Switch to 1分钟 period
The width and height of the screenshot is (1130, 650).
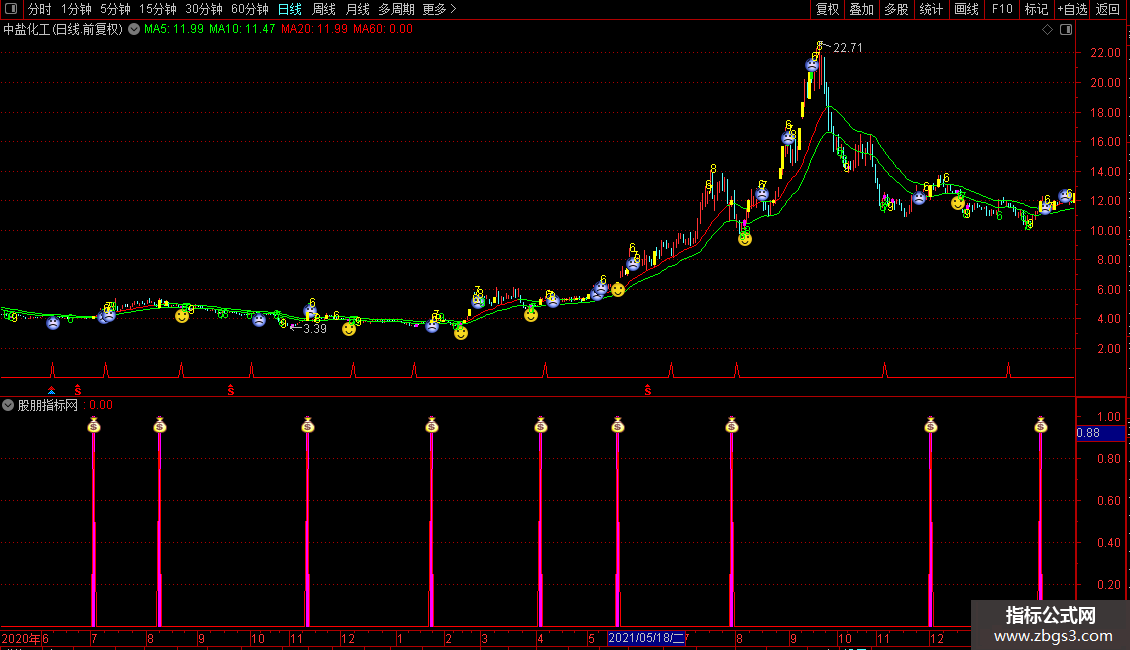click(x=76, y=9)
